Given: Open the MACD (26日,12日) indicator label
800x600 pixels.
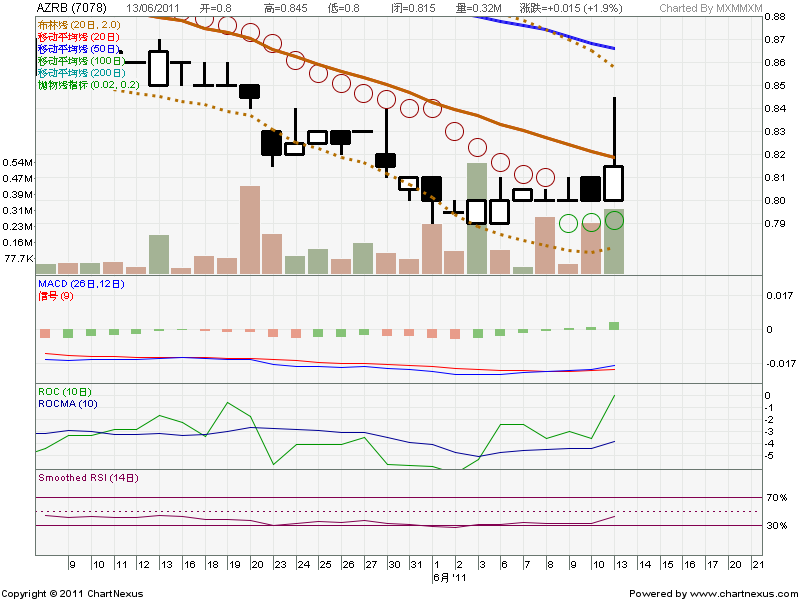Looking at the screenshot, I should pyautogui.click(x=80, y=285).
